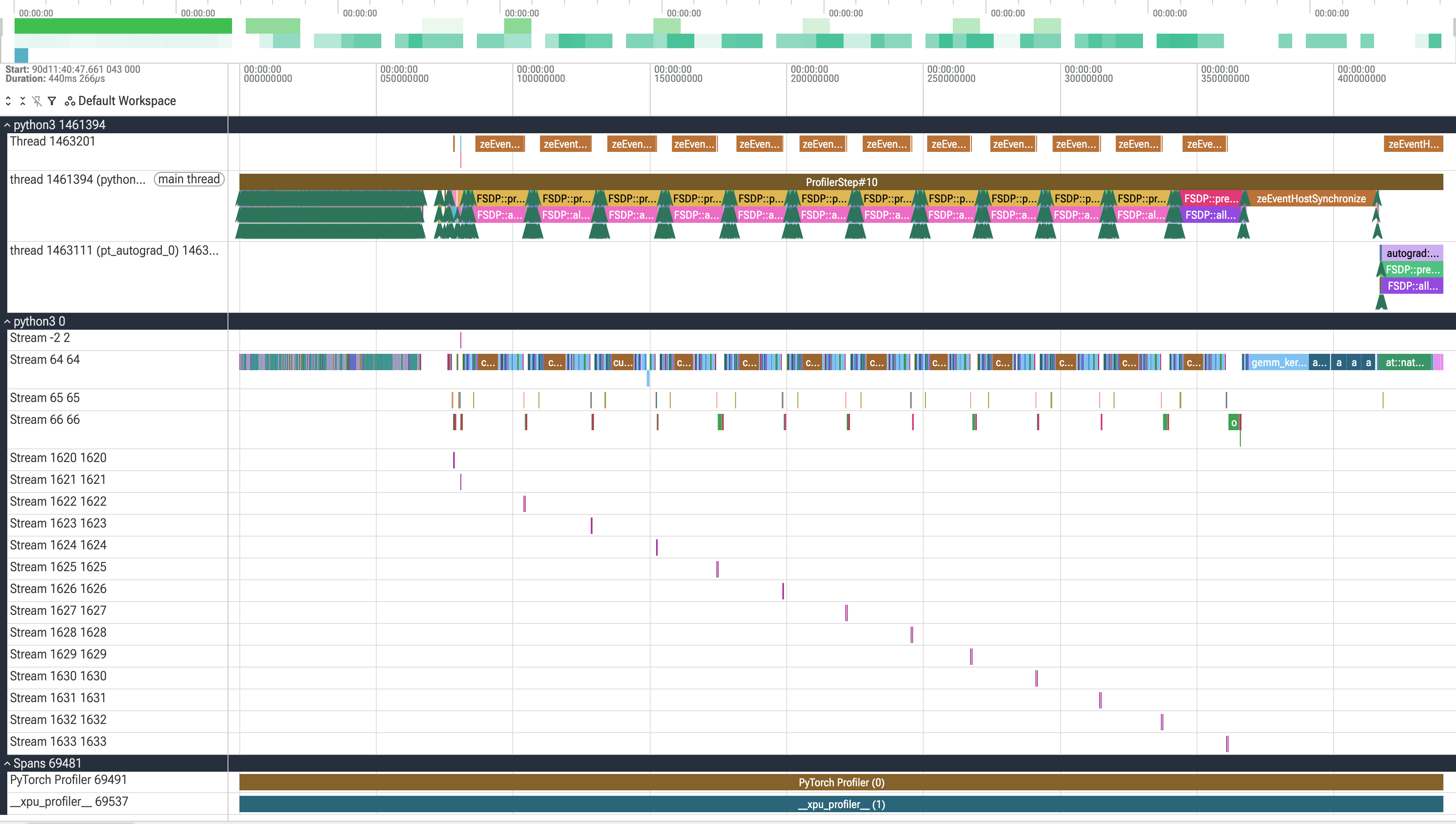Click the Stream 64 64 track label
The width and height of the screenshot is (1456, 824).
(45, 360)
